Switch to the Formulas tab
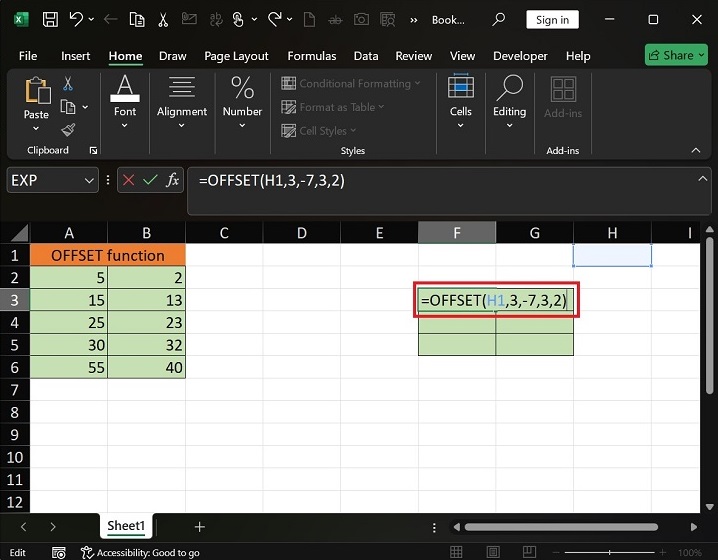Image resolution: width=718 pixels, height=560 pixels. [312, 56]
